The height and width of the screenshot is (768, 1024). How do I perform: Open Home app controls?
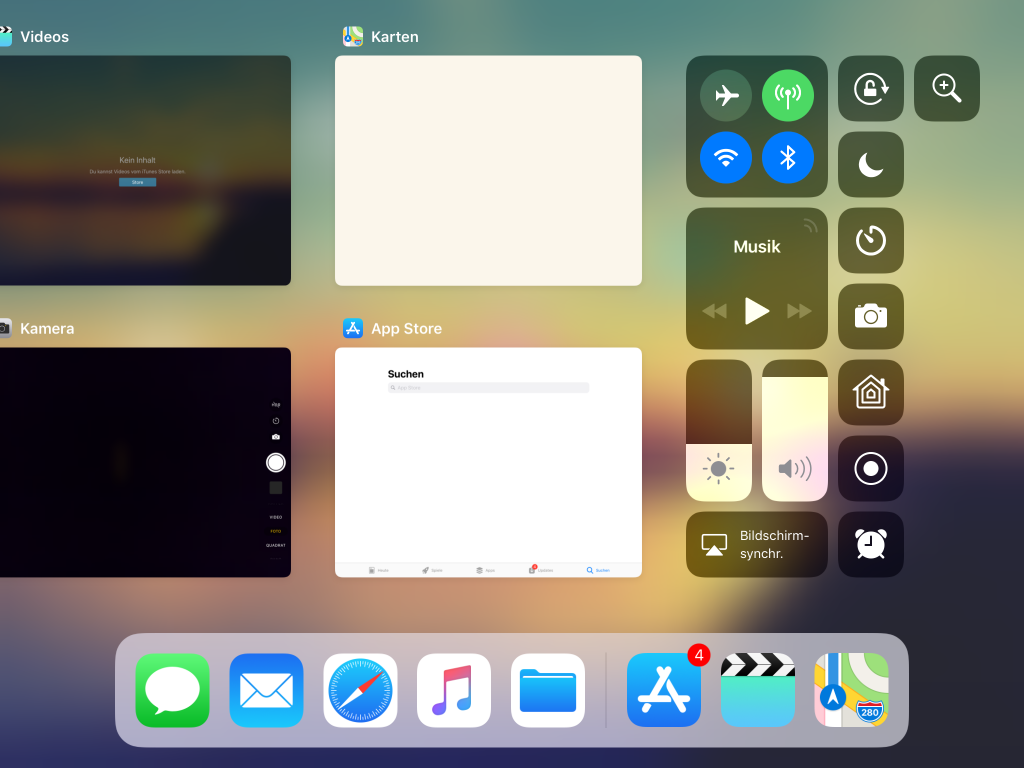pyautogui.click(x=870, y=392)
